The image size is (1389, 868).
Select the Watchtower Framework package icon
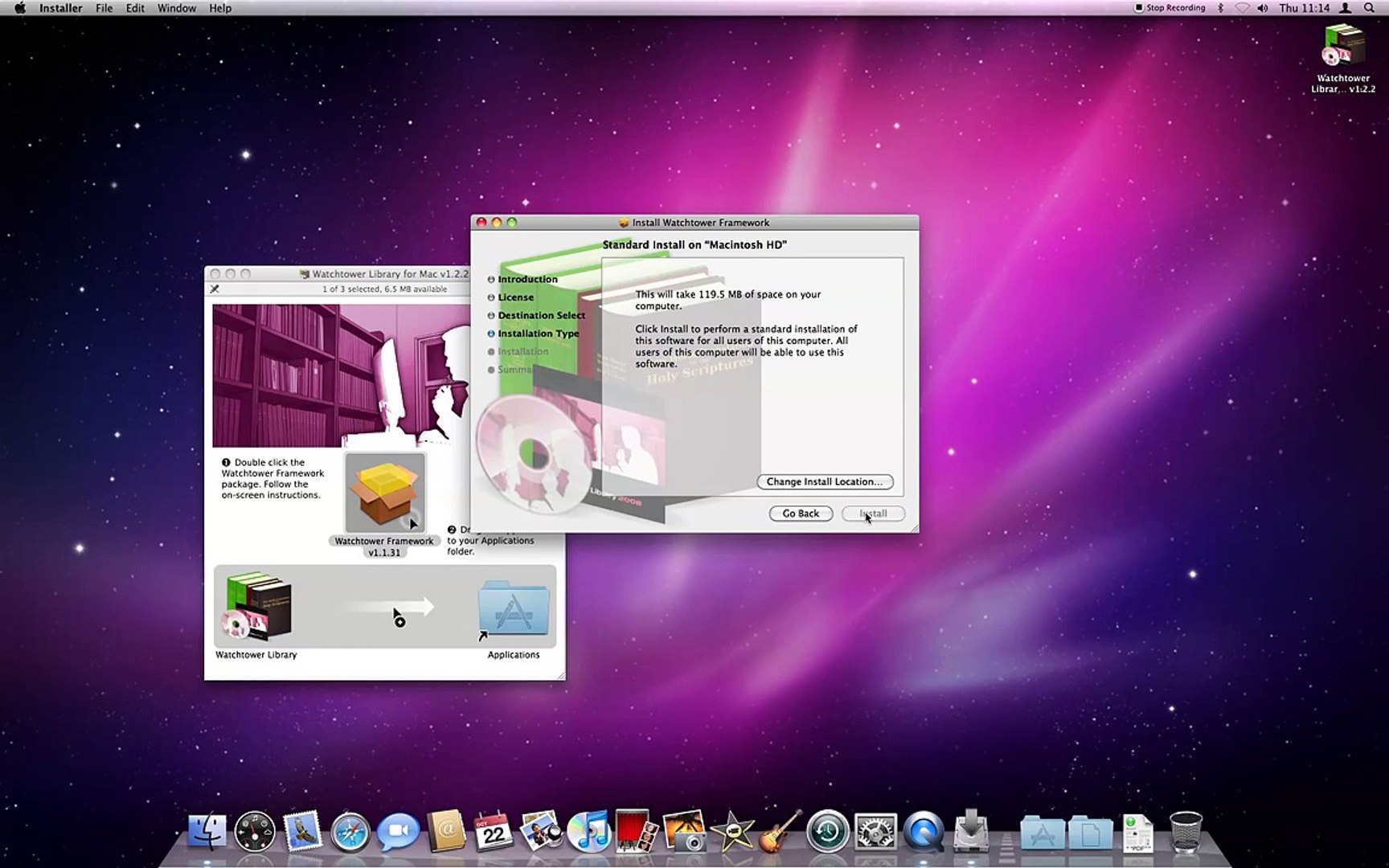[385, 493]
